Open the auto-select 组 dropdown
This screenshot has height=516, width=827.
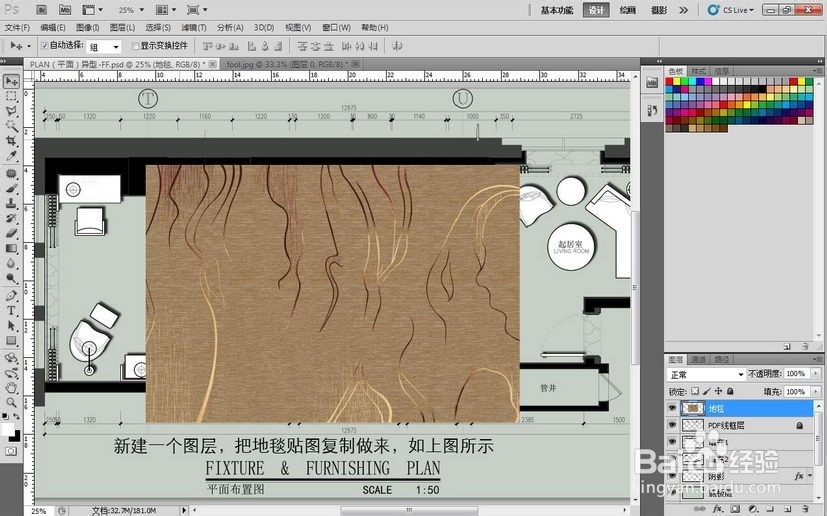point(104,47)
